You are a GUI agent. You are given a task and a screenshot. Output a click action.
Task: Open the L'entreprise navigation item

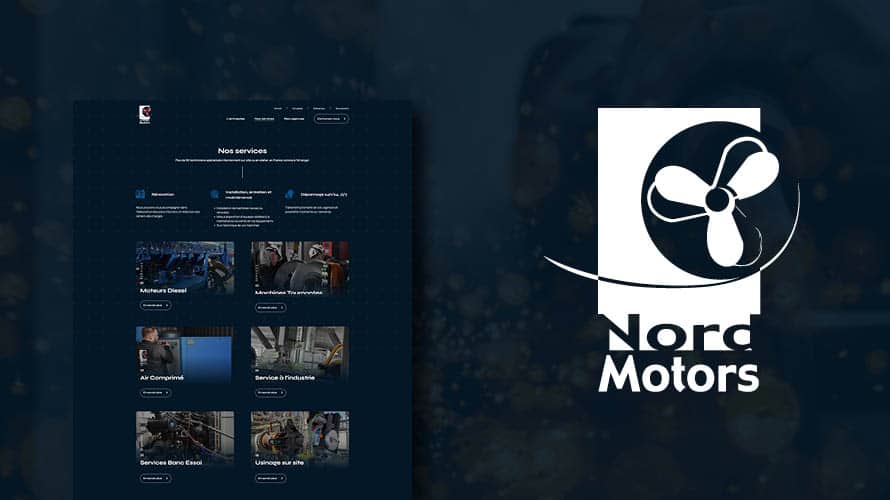coord(236,119)
